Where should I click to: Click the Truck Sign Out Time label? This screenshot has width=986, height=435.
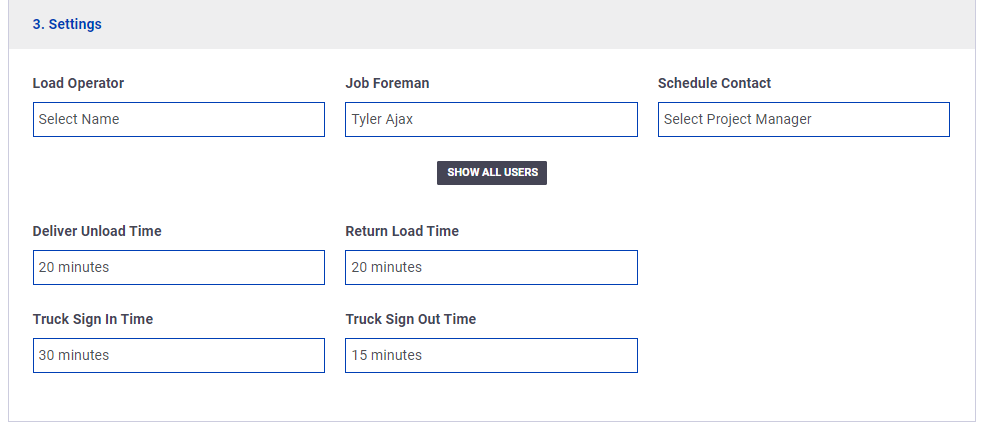411,319
